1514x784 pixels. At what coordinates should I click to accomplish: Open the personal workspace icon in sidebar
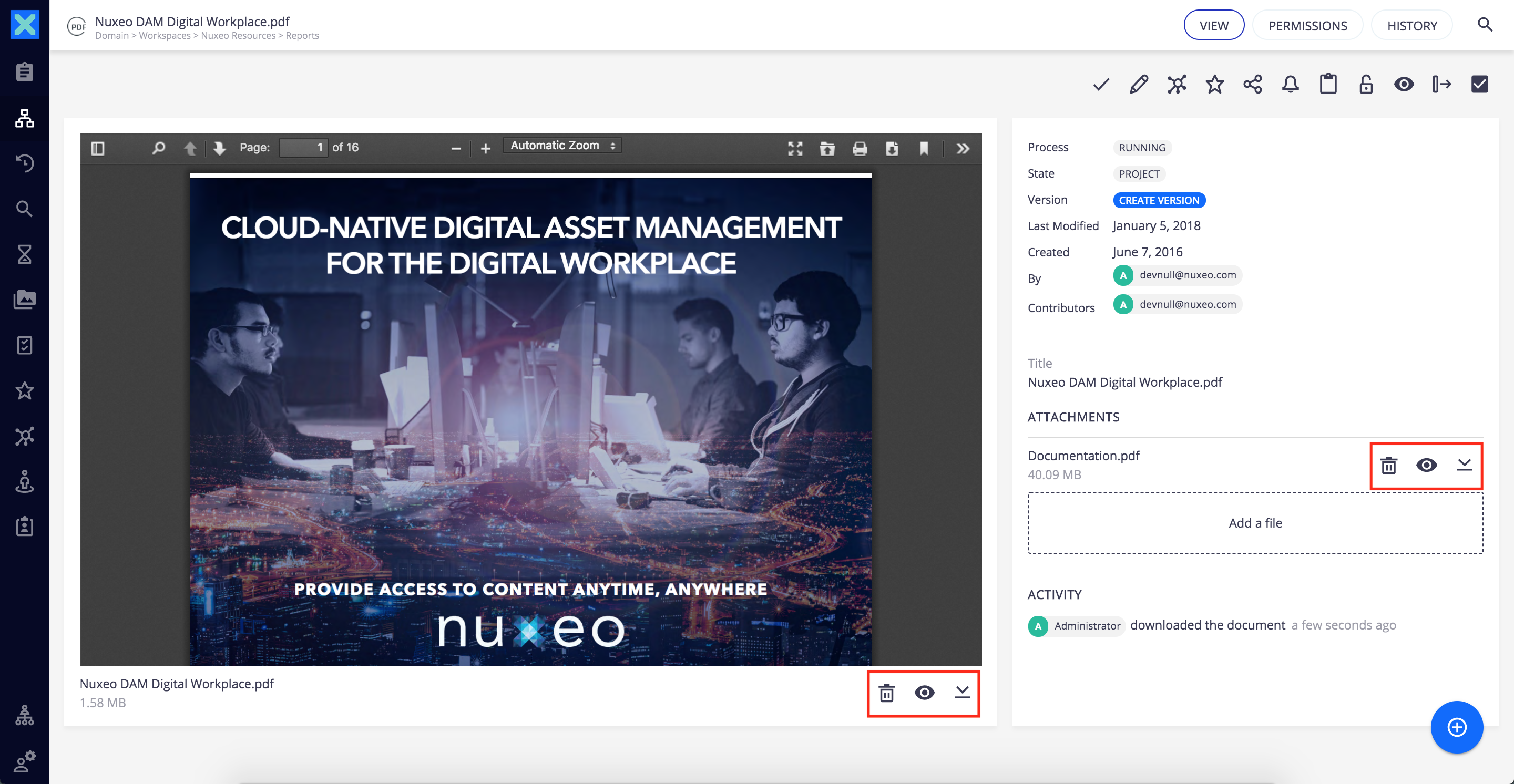[25, 481]
